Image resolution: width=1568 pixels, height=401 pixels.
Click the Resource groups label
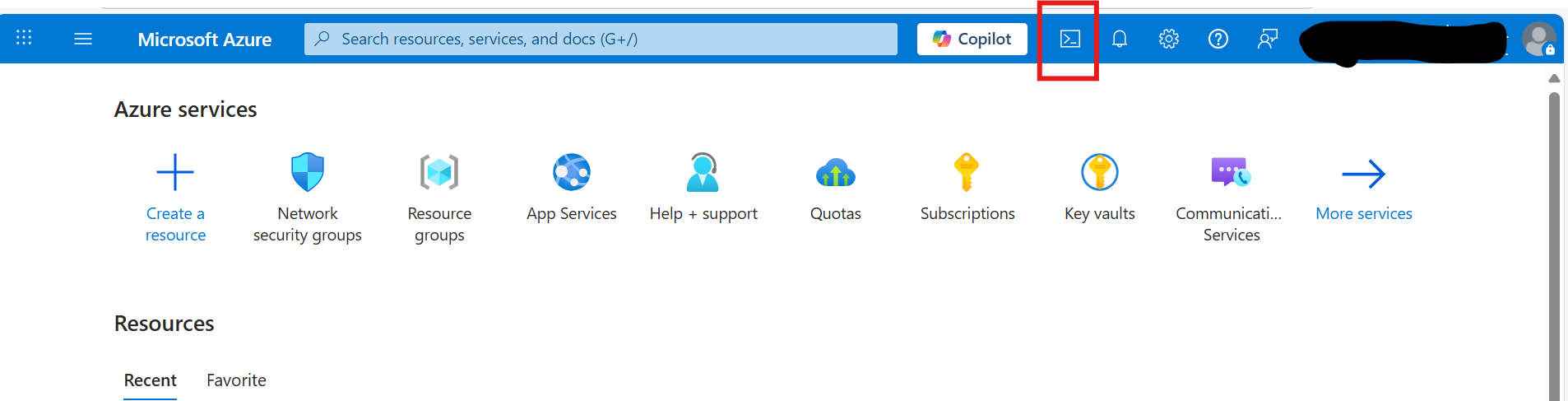439,224
